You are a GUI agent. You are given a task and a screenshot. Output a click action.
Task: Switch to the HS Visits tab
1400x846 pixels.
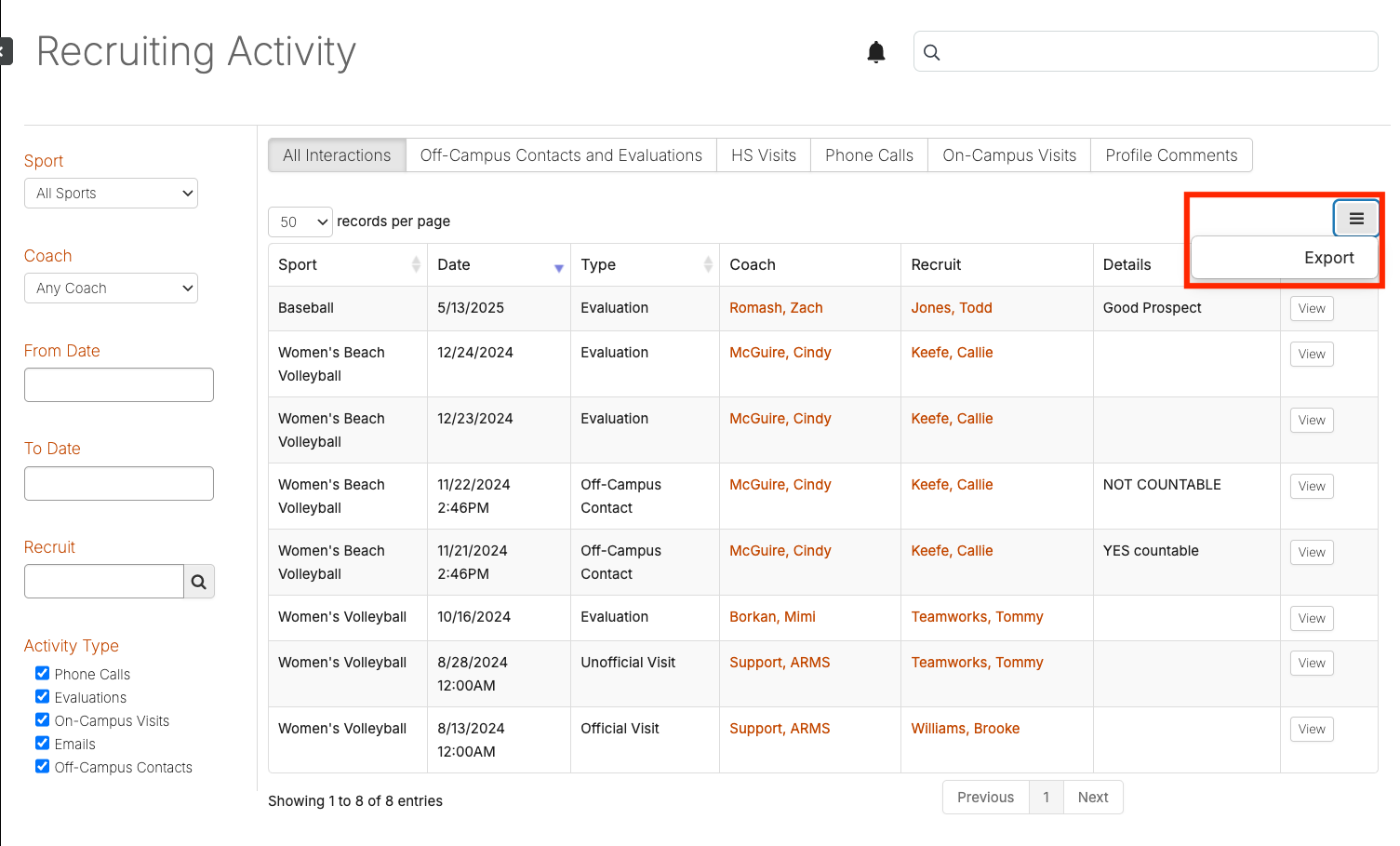[764, 155]
